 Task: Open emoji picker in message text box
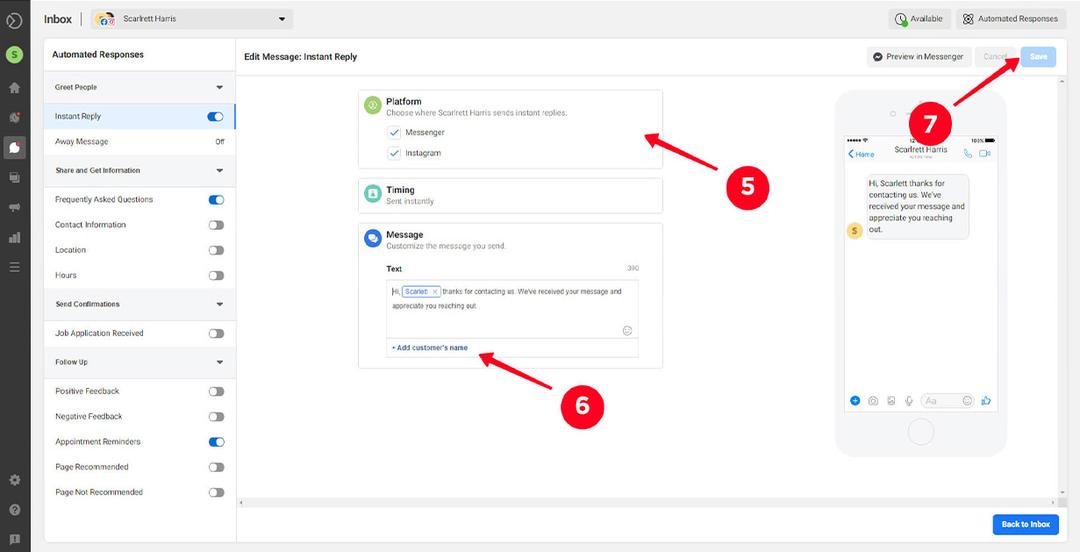coord(627,331)
